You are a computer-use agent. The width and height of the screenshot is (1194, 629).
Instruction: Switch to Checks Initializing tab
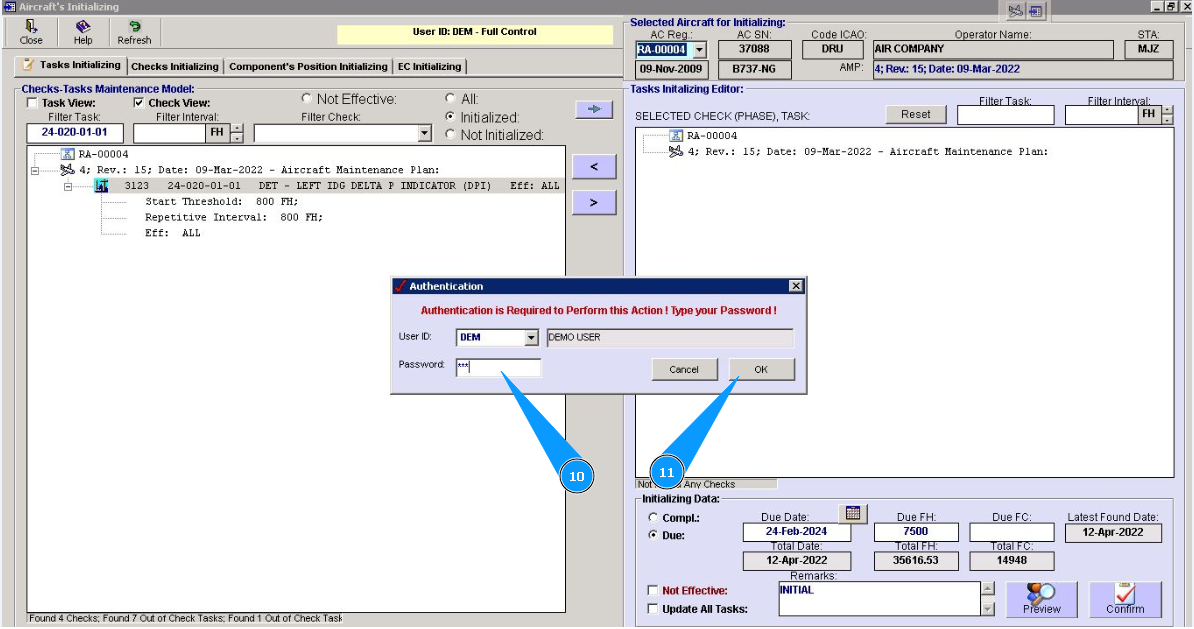click(175, 66)
